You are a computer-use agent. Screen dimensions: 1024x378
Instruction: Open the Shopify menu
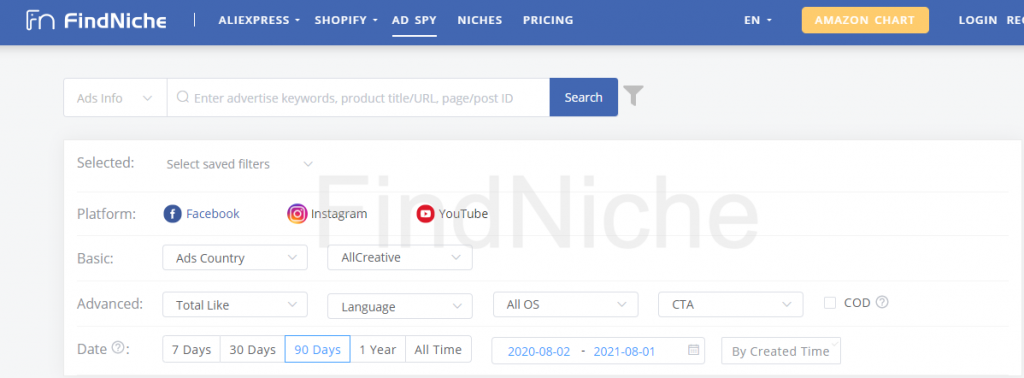click(346, 20)
